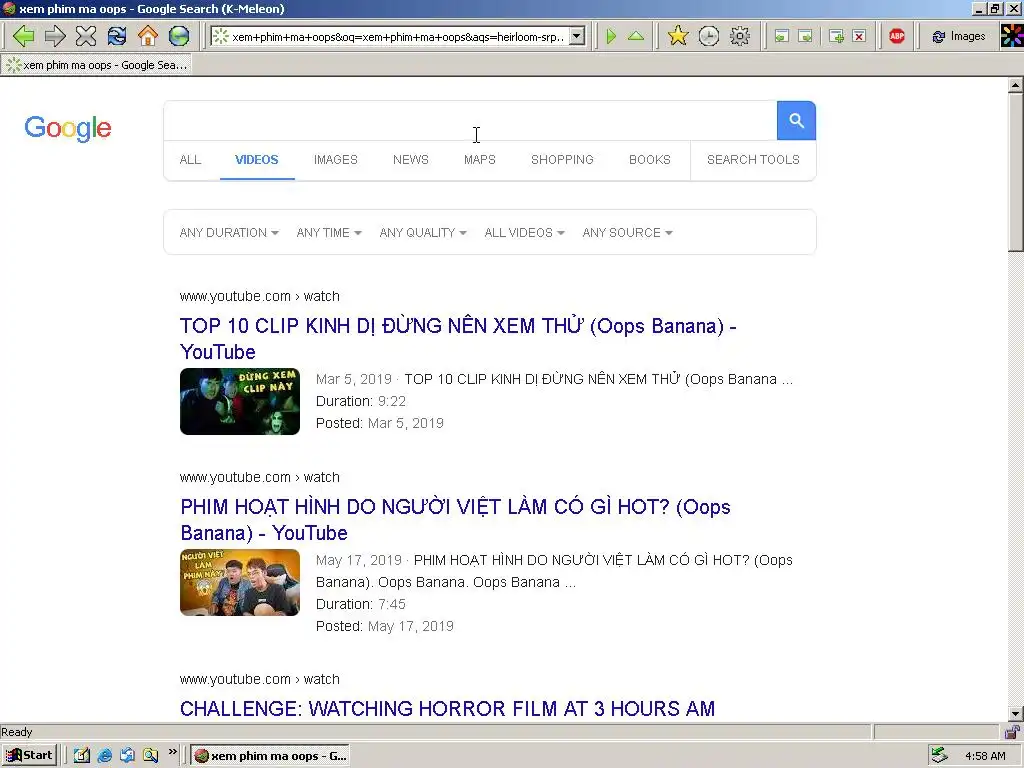Expand the ANY DURATION filter
1024x768 pixels.
[x=229, y=233]
